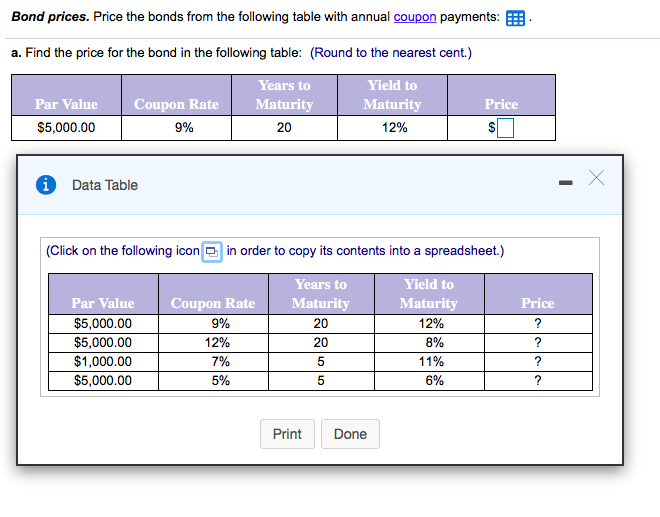Select the 5% coupon rate cell
This screenshot has height=517, width=660.
click(213, 381)
